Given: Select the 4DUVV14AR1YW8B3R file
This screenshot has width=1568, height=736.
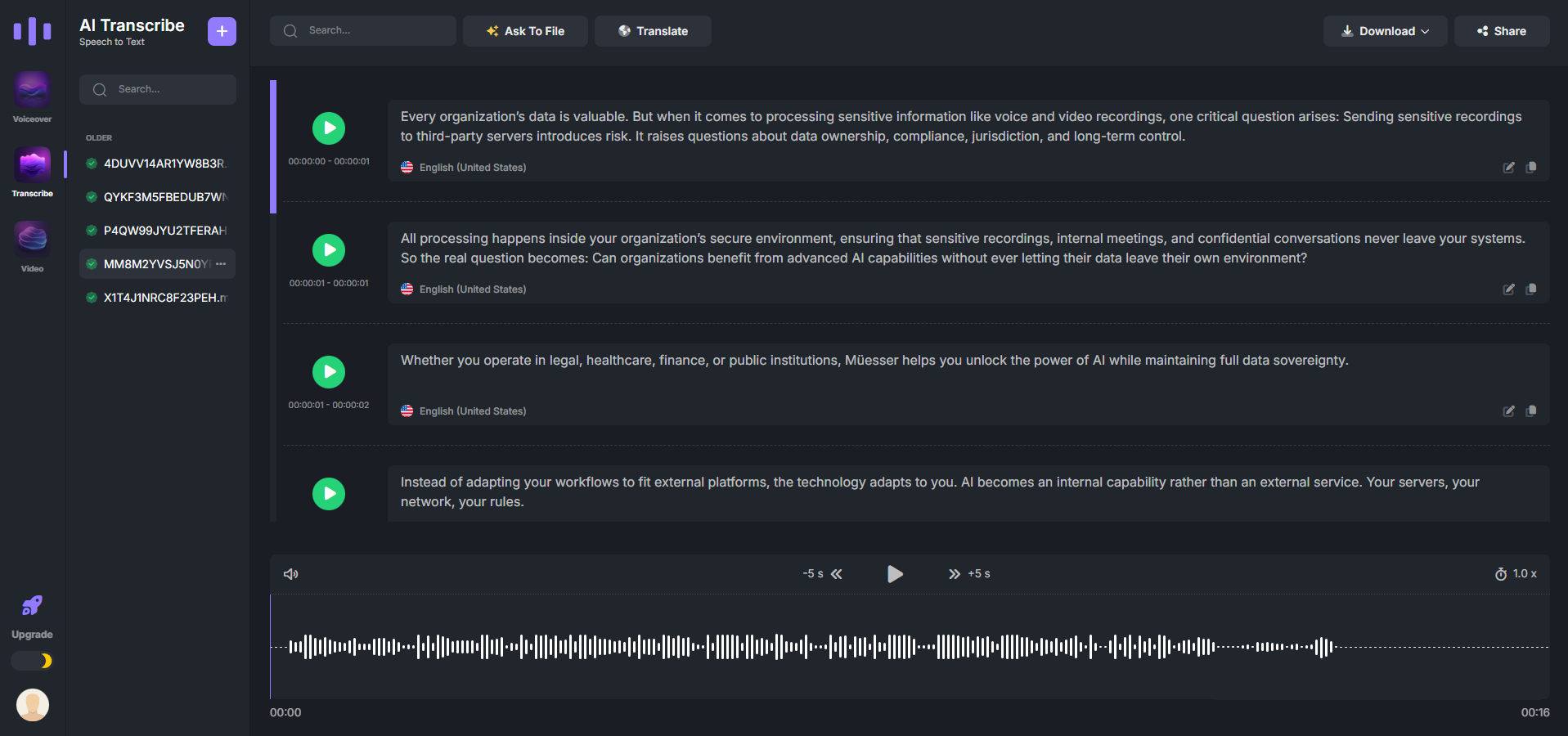Looking at the screenshot, I should pyautogui.click(x=164, y=164).
